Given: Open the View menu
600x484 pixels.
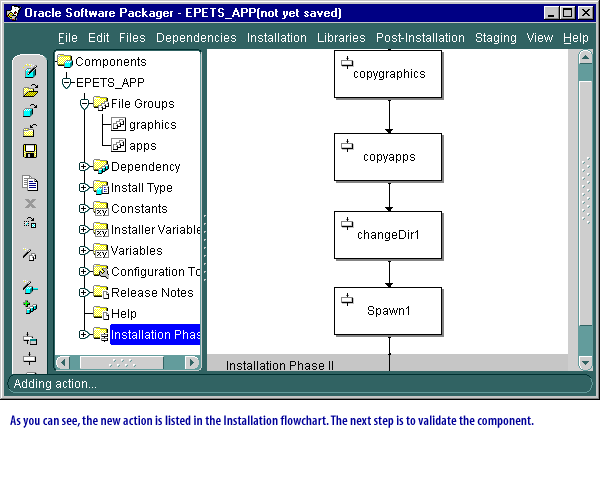Looking at the screenshot, I should 540,38.
